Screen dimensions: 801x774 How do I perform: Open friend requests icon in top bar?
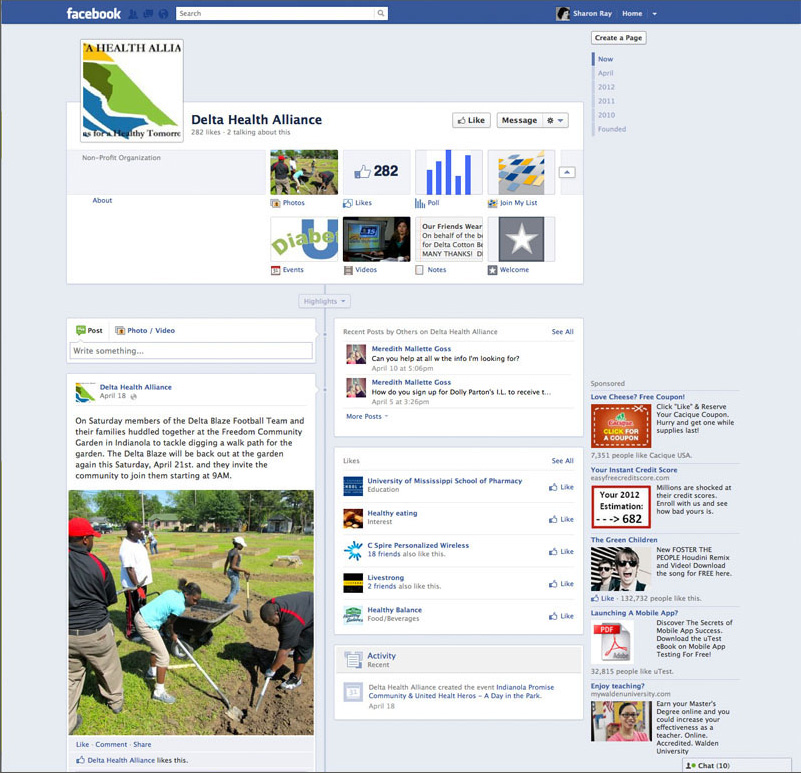point(133,14)
